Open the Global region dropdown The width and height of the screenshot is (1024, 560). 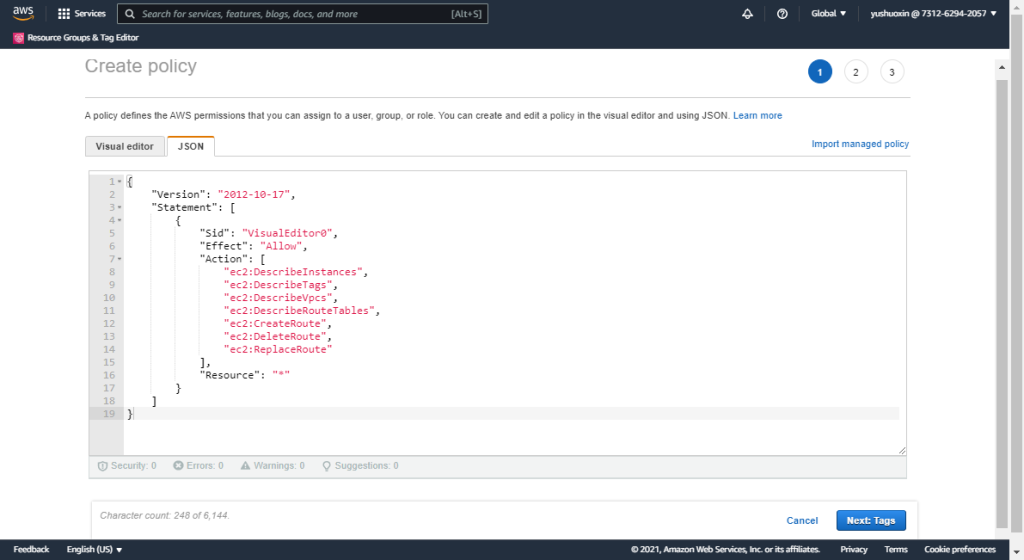(828, 14)
